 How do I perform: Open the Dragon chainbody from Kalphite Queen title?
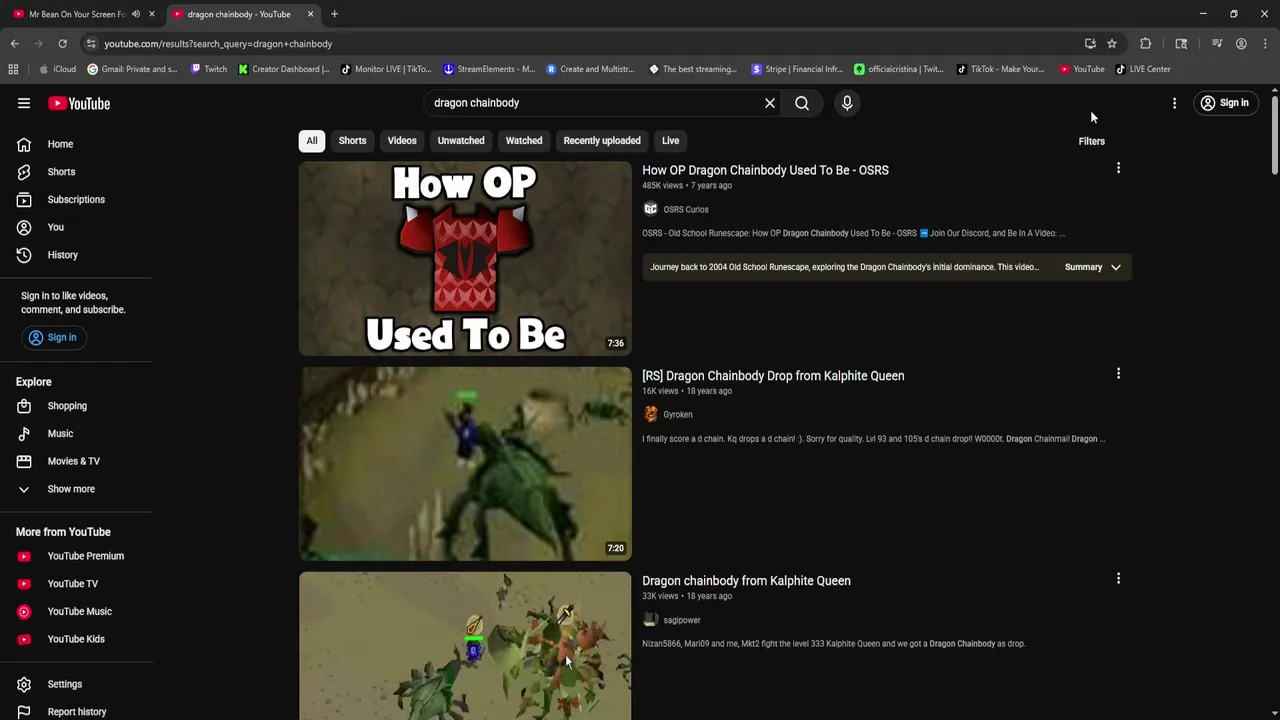click(746, 581)
